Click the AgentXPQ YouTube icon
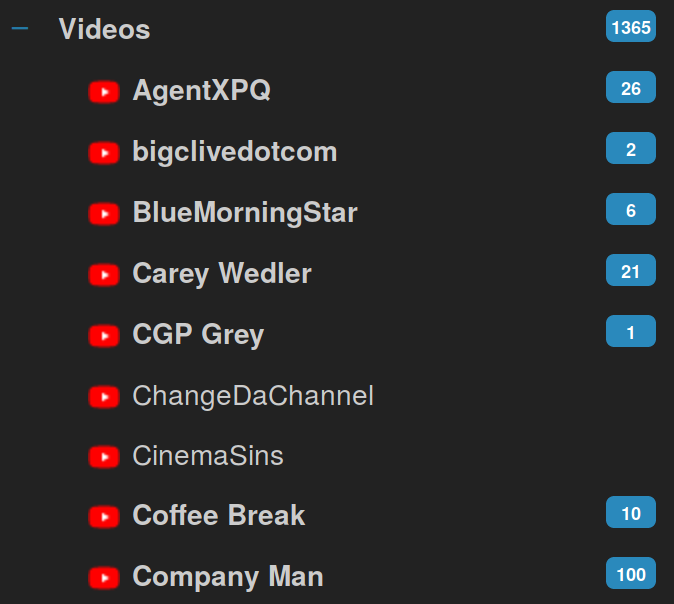 tap(104, 92)
